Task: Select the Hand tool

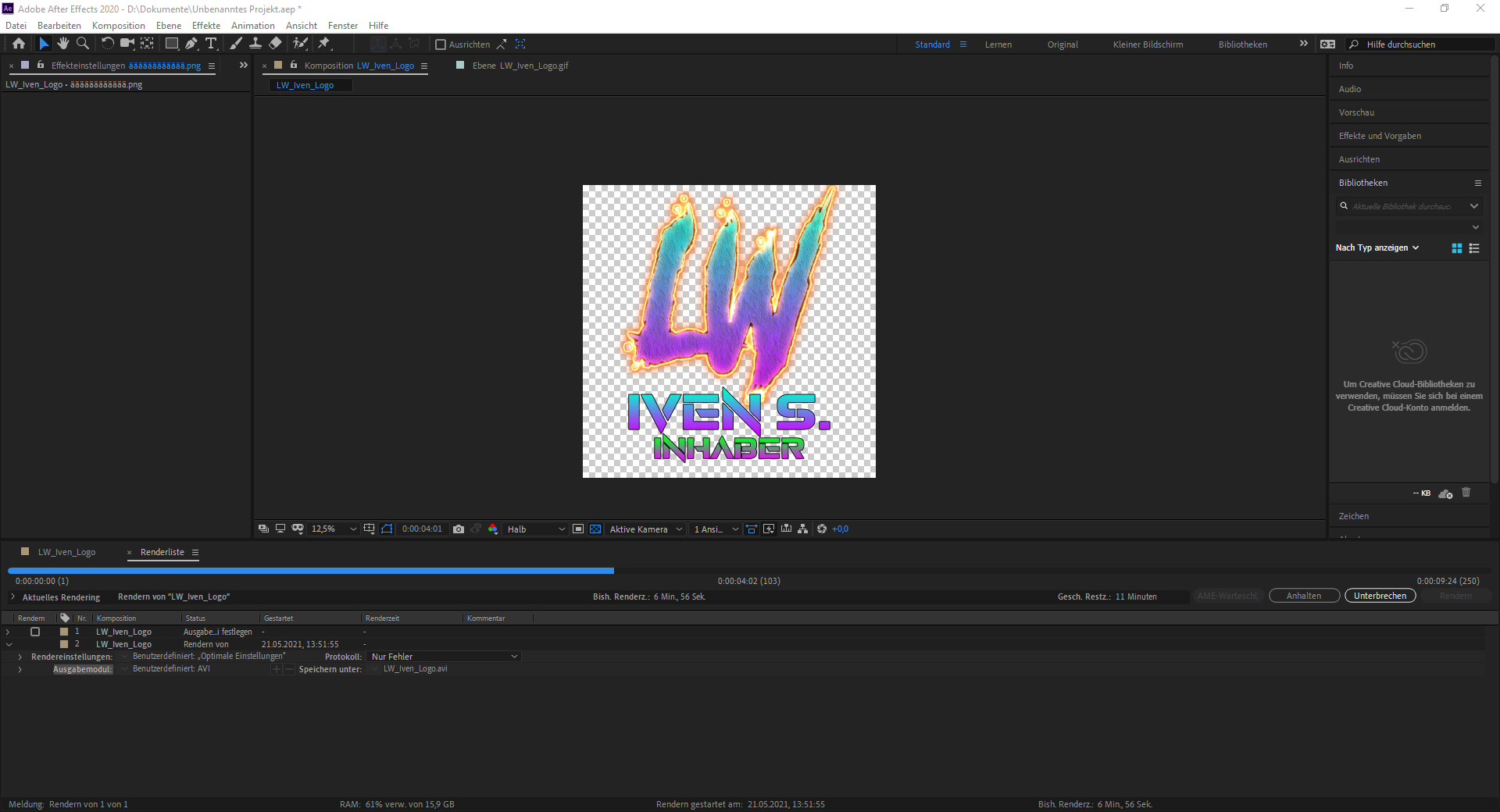Action: tap(63, 44)
